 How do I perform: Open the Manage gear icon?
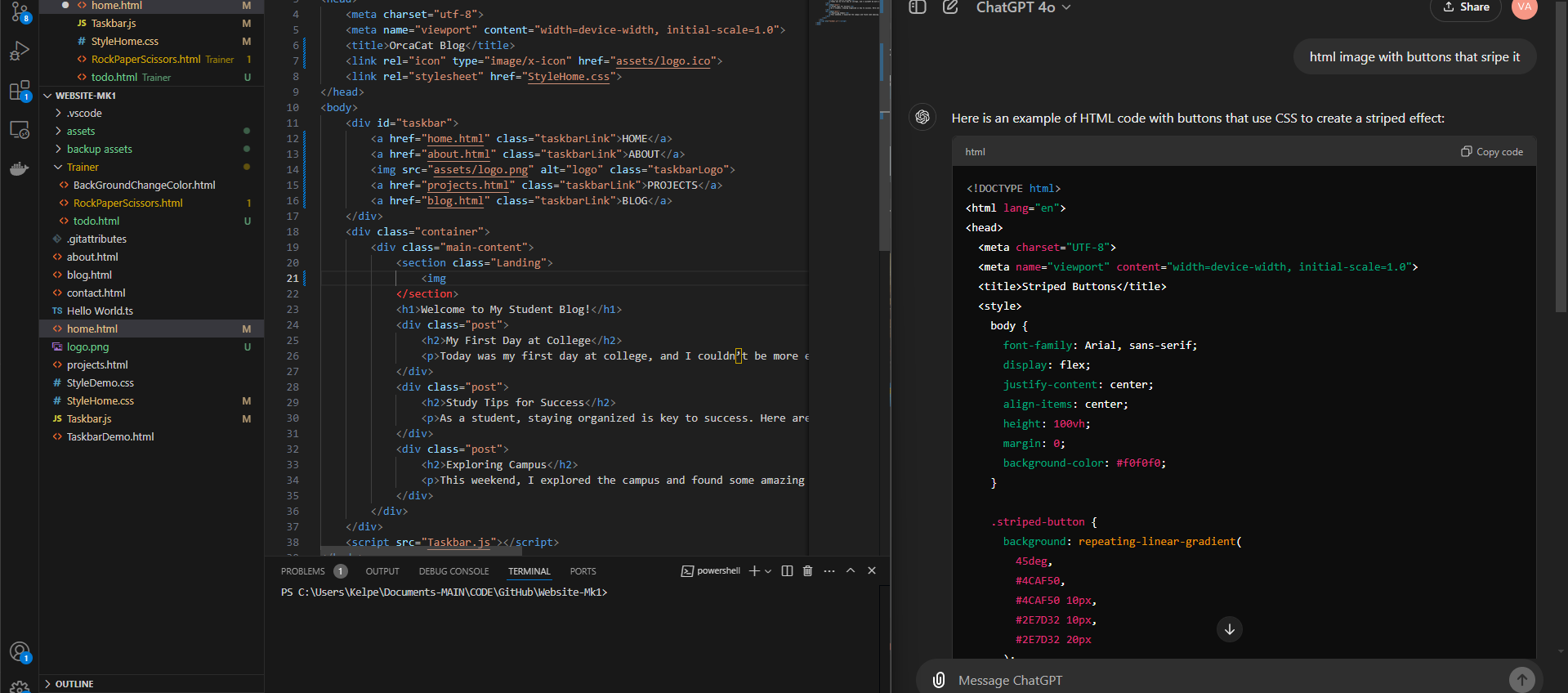(20, 686)
